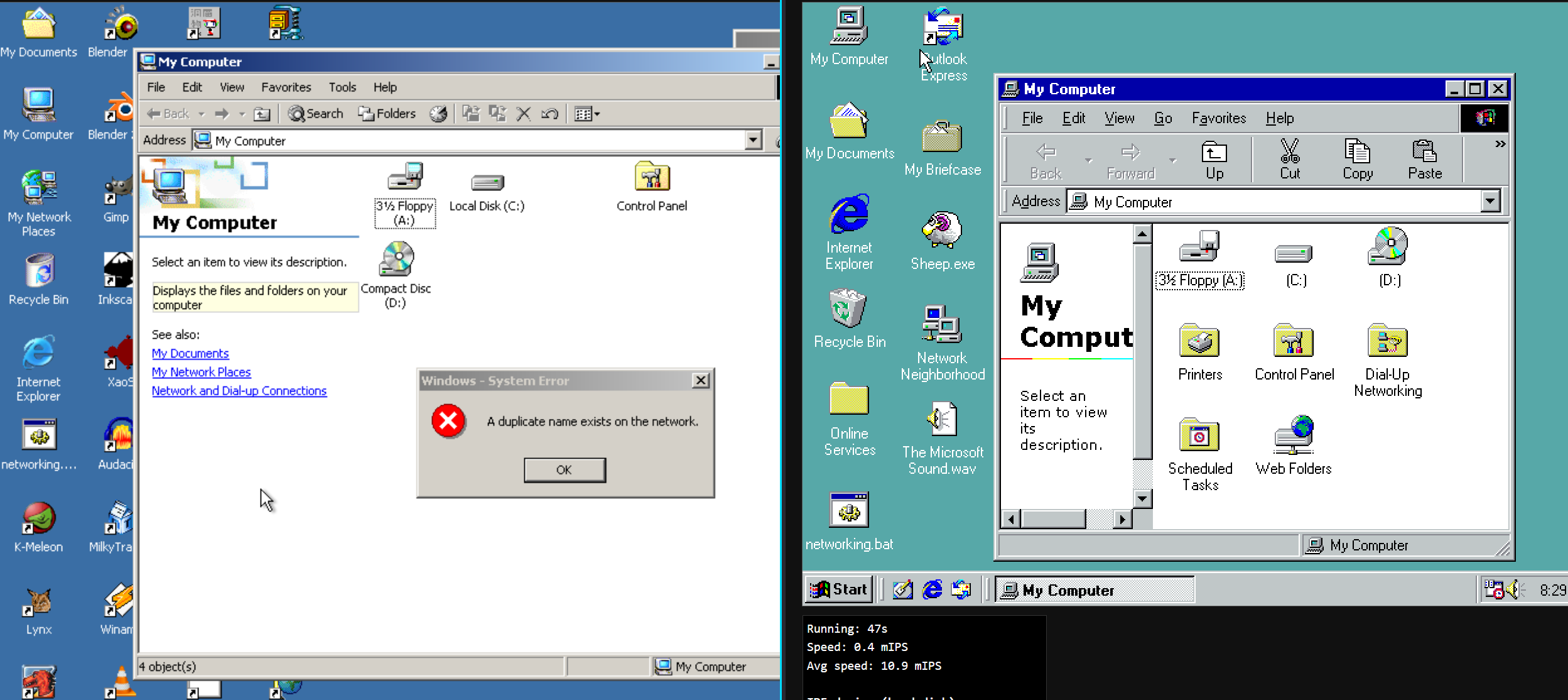Click the info pane's scroll right arrow
1568x700 pixels.
pyautogui.click(x=1122, y=519)
